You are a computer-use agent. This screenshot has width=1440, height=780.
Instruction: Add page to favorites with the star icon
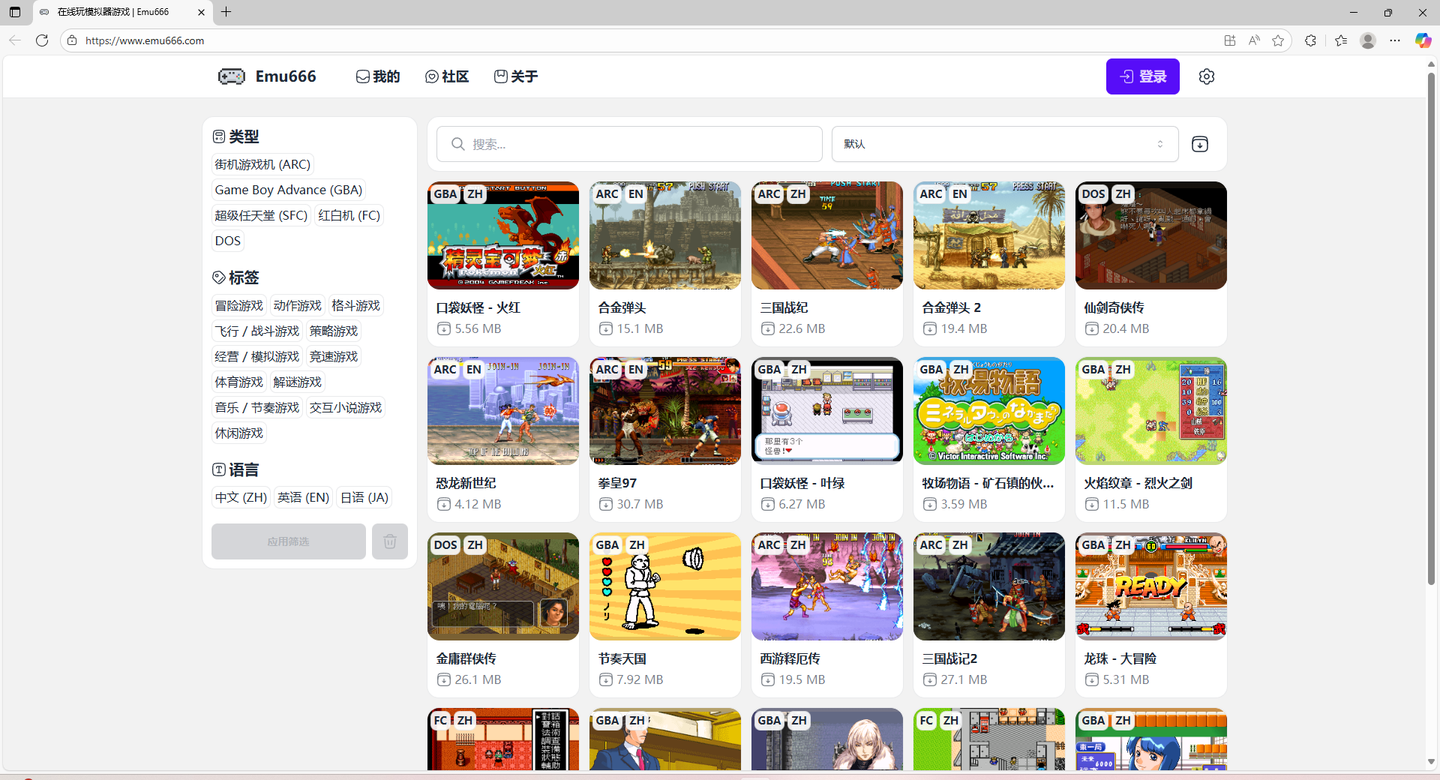pos(1278,41)
